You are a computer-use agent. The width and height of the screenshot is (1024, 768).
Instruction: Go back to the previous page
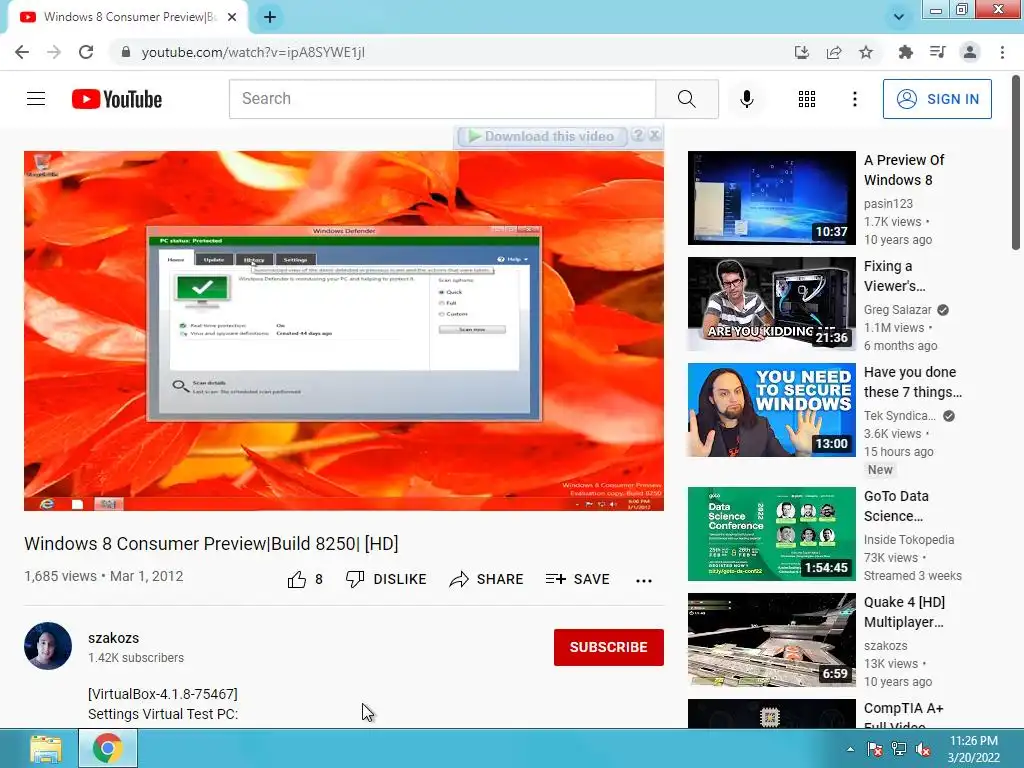[22, 52]
